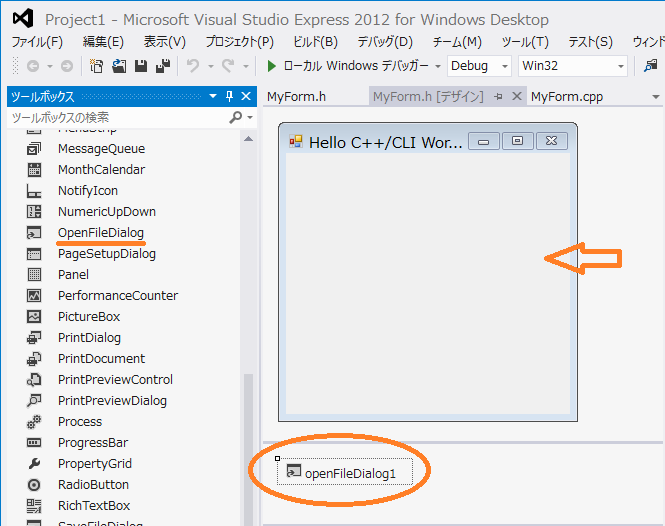The image size is (665, 526).
Task: Select the PrintDocument icon in Toolbox
Action: click(x=34, y=359)
